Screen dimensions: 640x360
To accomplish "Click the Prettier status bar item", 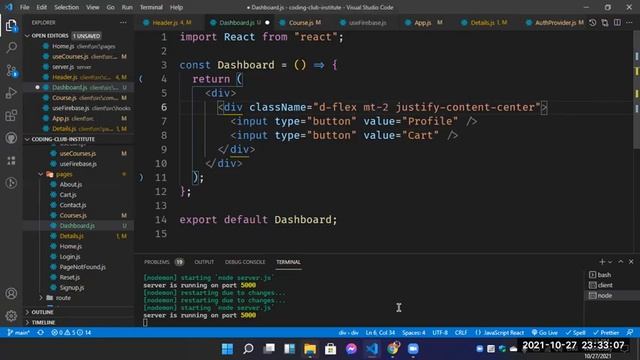I will (606, 333).
